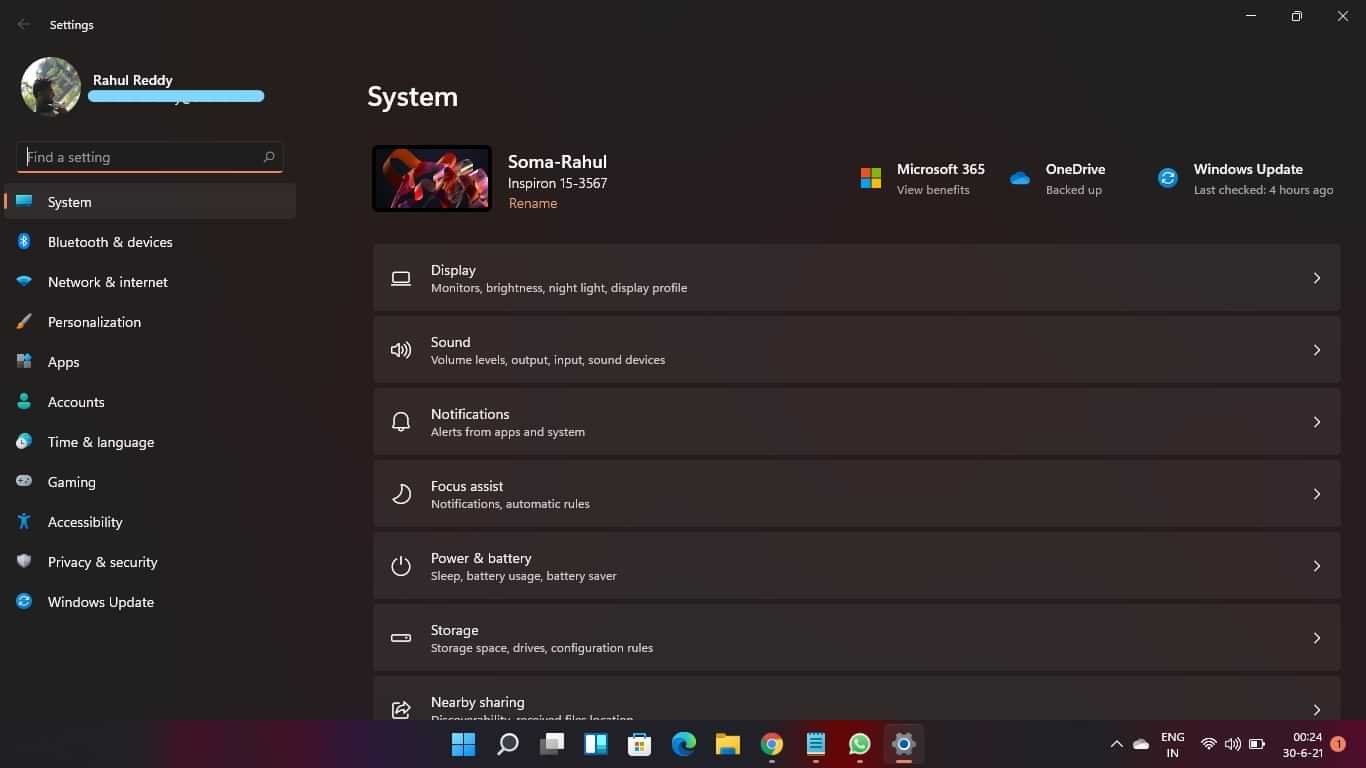Screen dimensions: 1366x768
Task: Focus the Find a setting box
Action: click(150, 157)
